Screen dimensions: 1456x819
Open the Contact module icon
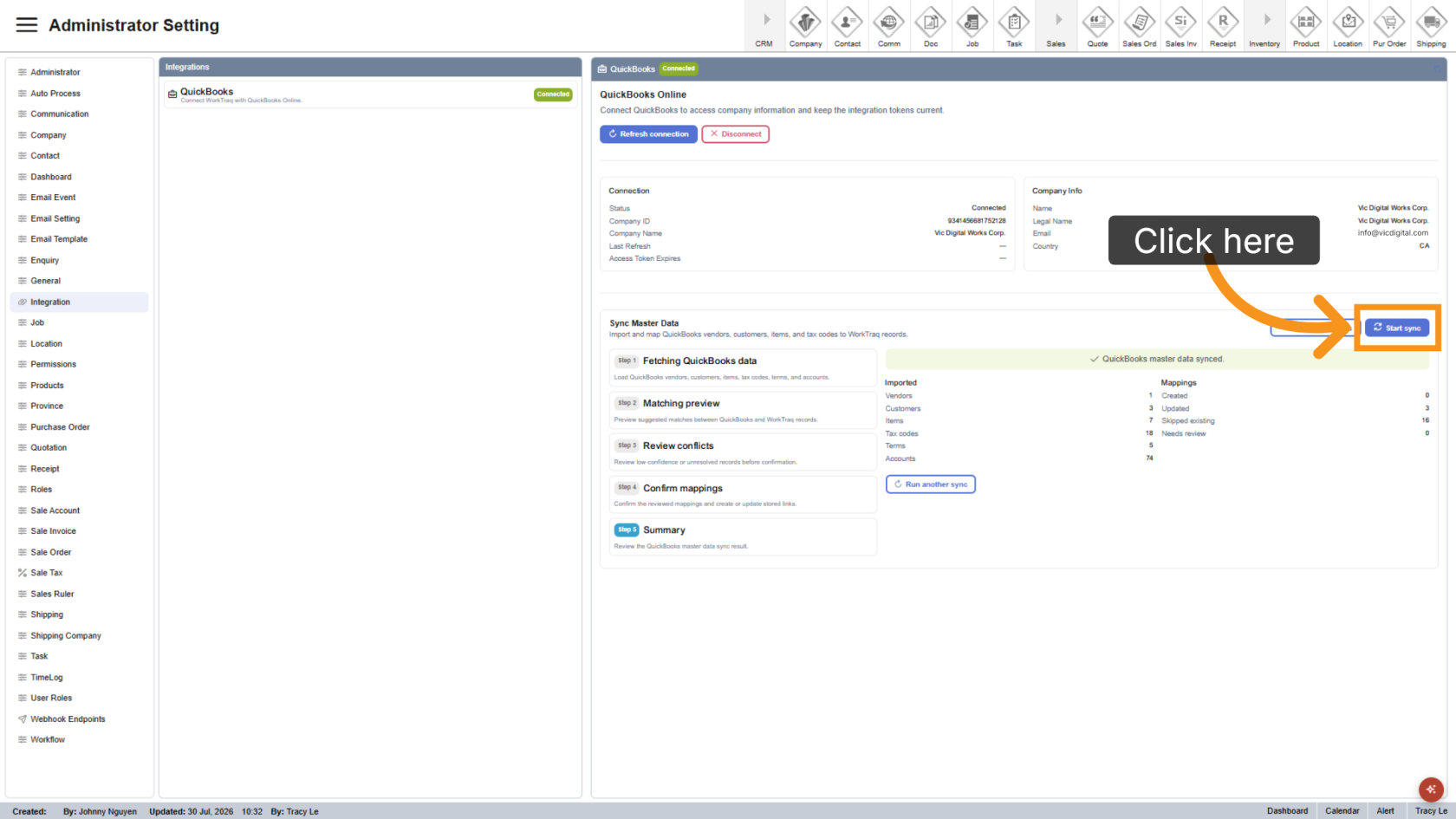[x=847, y=25]
